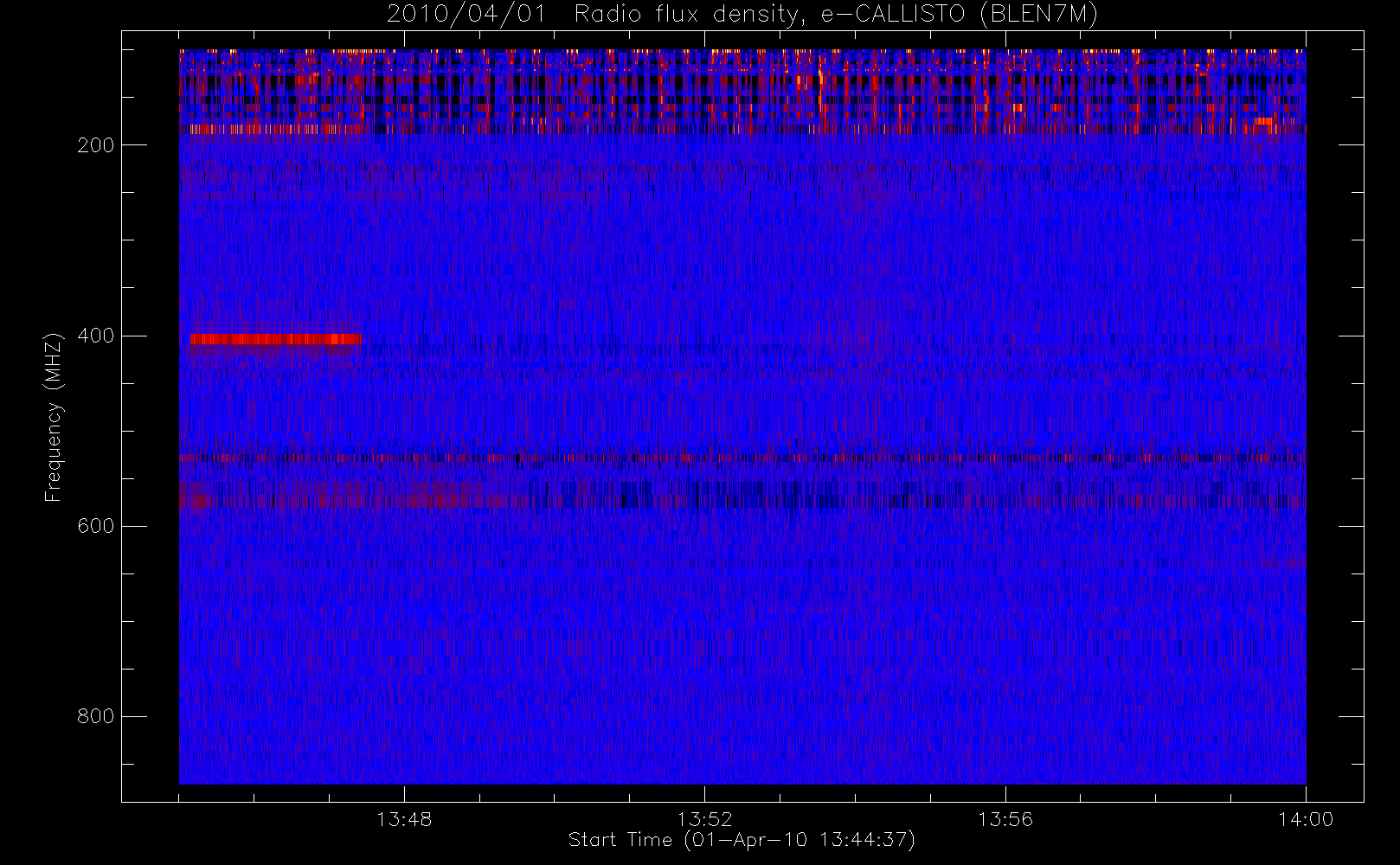1400x865 pixels.
Task: Click the 13:52 time tick label
Action: [704, 819]
